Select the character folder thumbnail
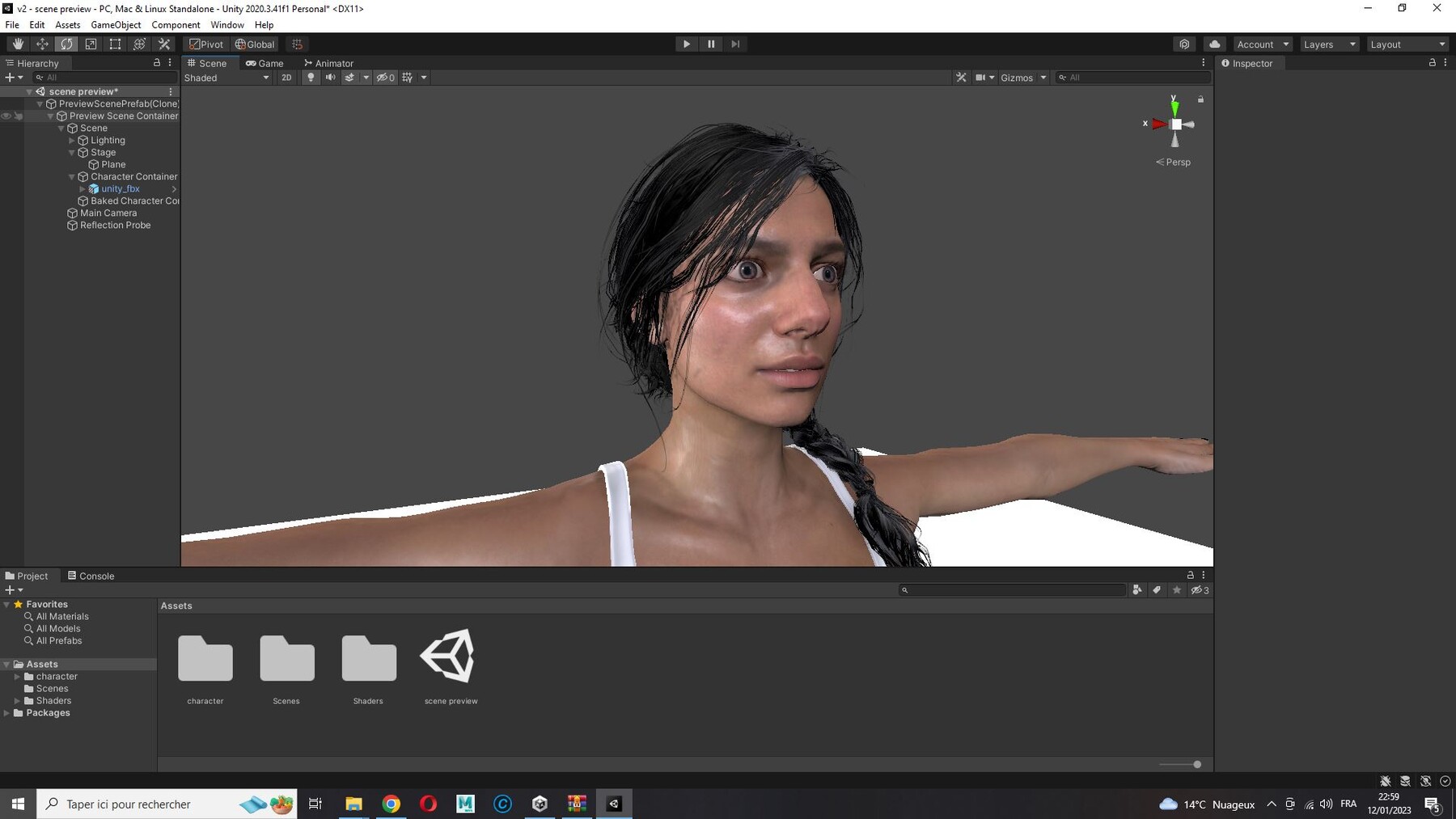1456x819 pixels. (x=205, y=658)
